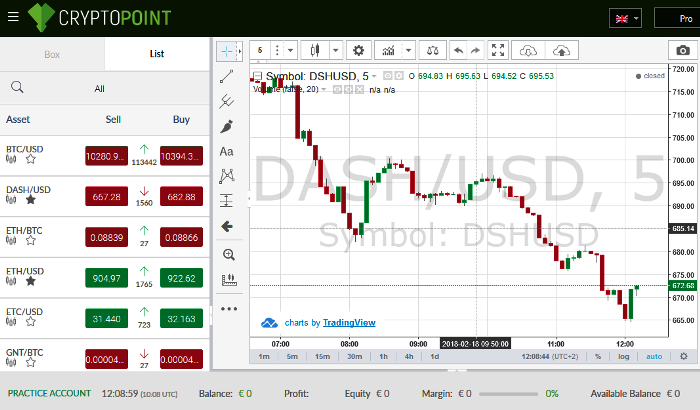Open chart icon for DASH/USD
This screenshot has width=700, height=410.
(11, 200)
